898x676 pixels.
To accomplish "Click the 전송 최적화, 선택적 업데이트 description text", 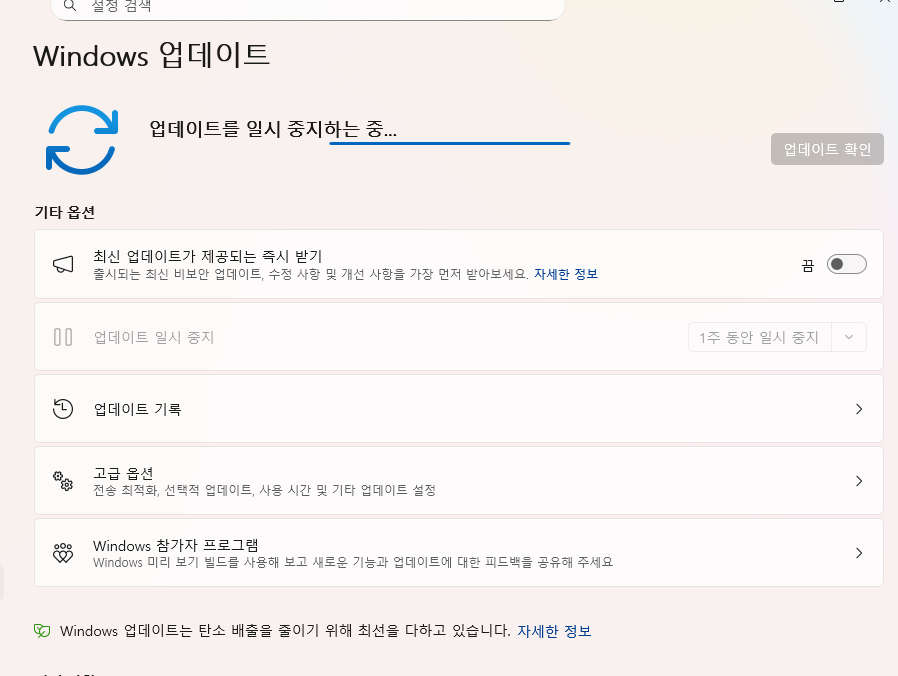I will 265,490.
